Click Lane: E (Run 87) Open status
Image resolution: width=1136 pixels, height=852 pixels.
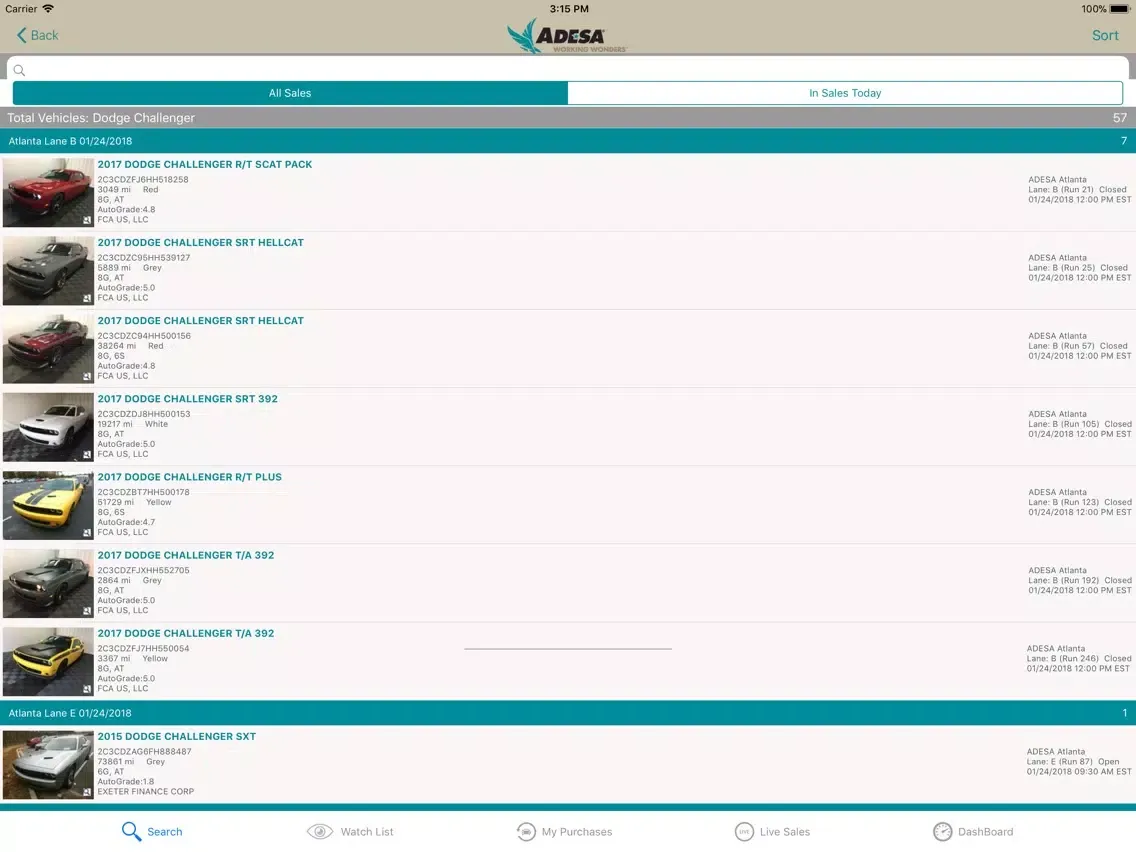[1073, 762]
